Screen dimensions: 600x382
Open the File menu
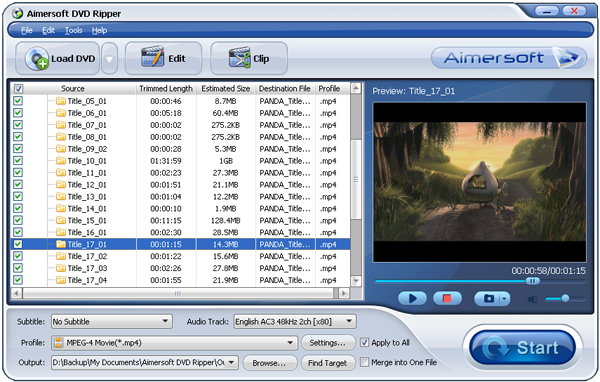point(27,30)
